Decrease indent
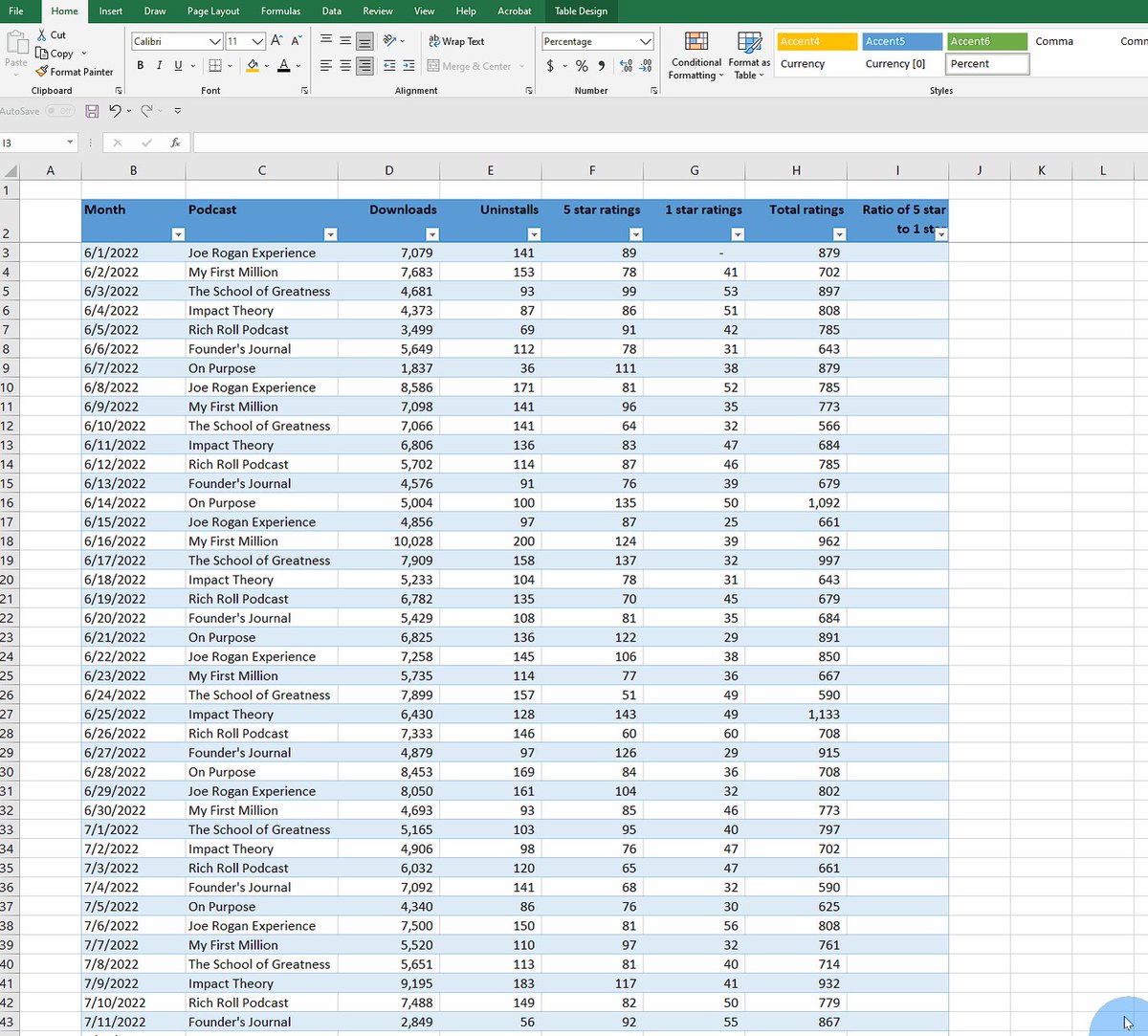 389,66
